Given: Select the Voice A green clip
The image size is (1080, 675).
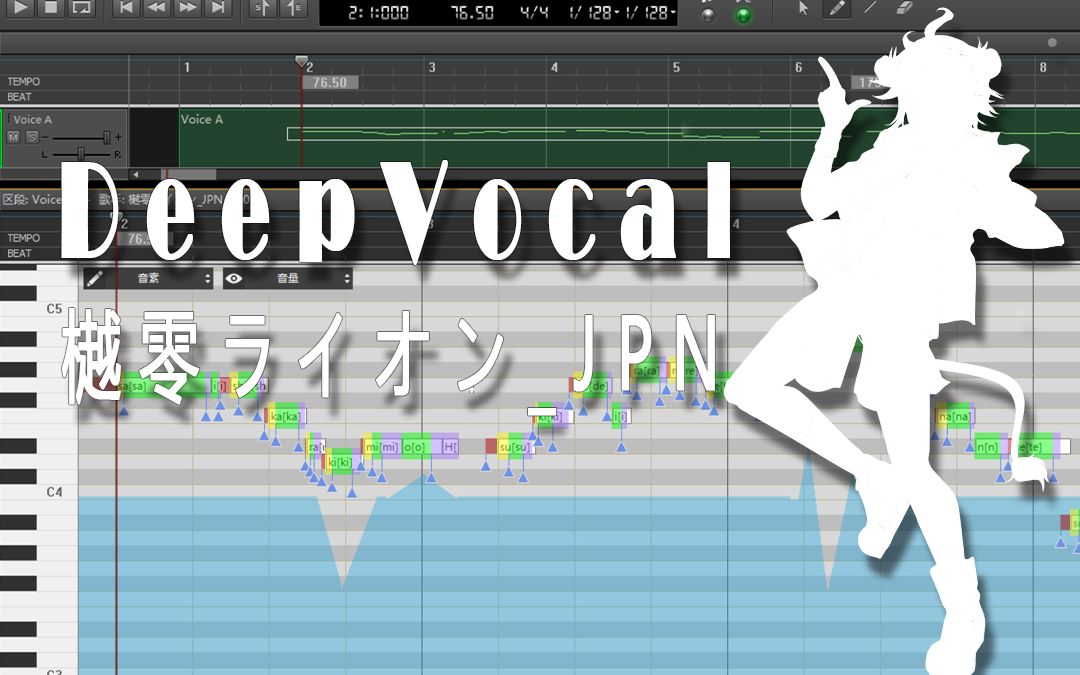Looking at the screenshot, I should [629, 138].
